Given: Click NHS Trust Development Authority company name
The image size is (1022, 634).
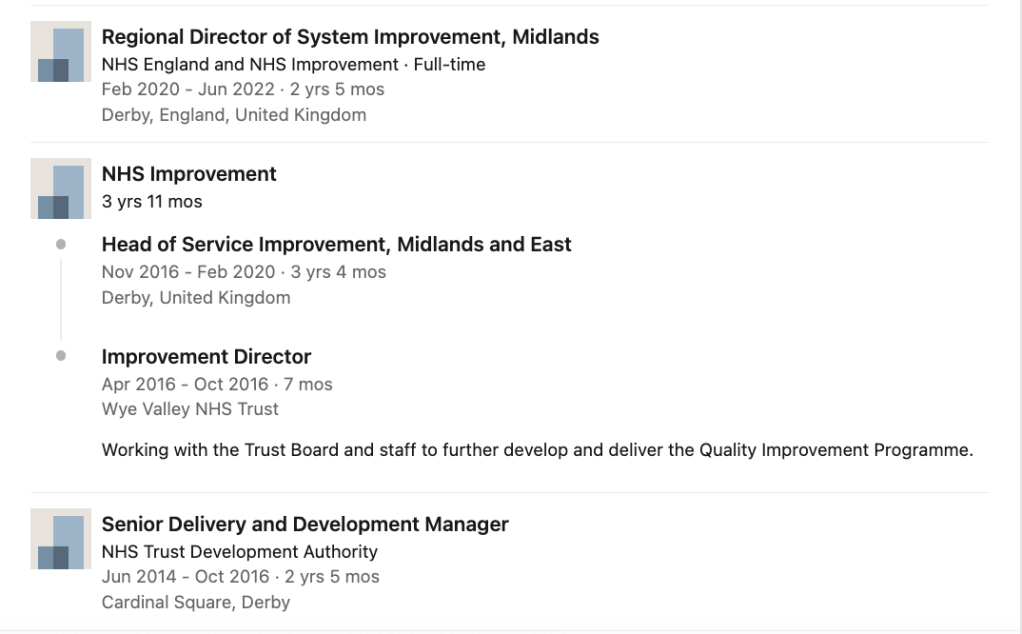Looking at the screenshot, I should [x=239, y=552].
